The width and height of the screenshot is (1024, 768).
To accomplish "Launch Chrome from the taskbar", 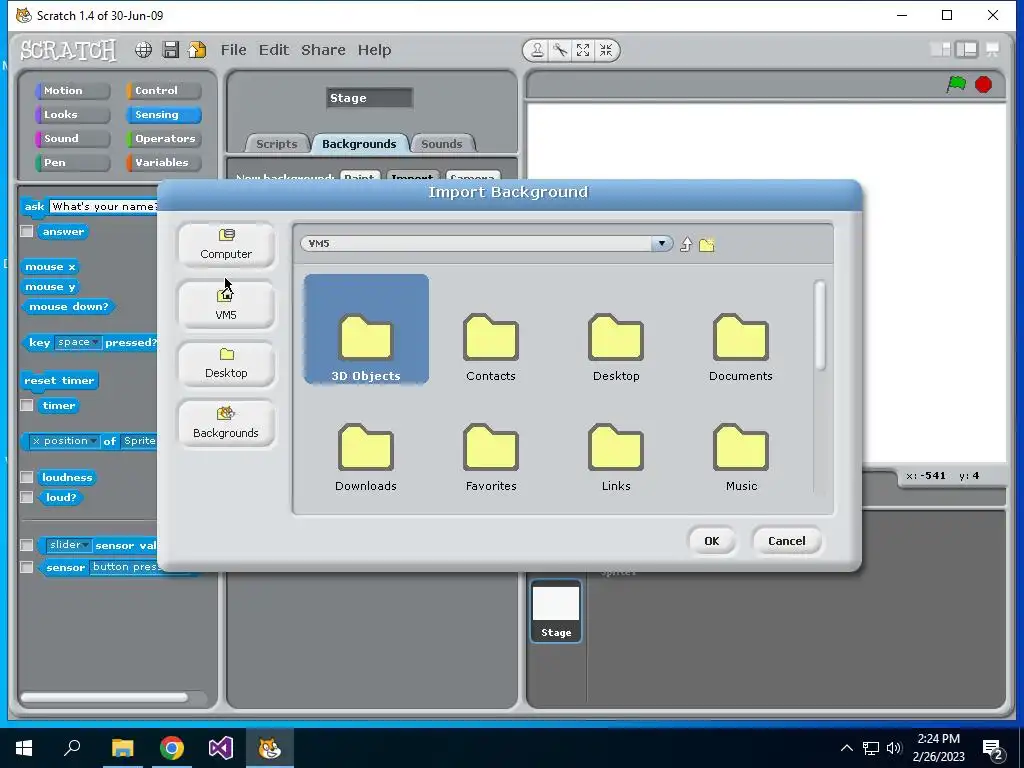I will pyautogui.click(x=172, y=748).
